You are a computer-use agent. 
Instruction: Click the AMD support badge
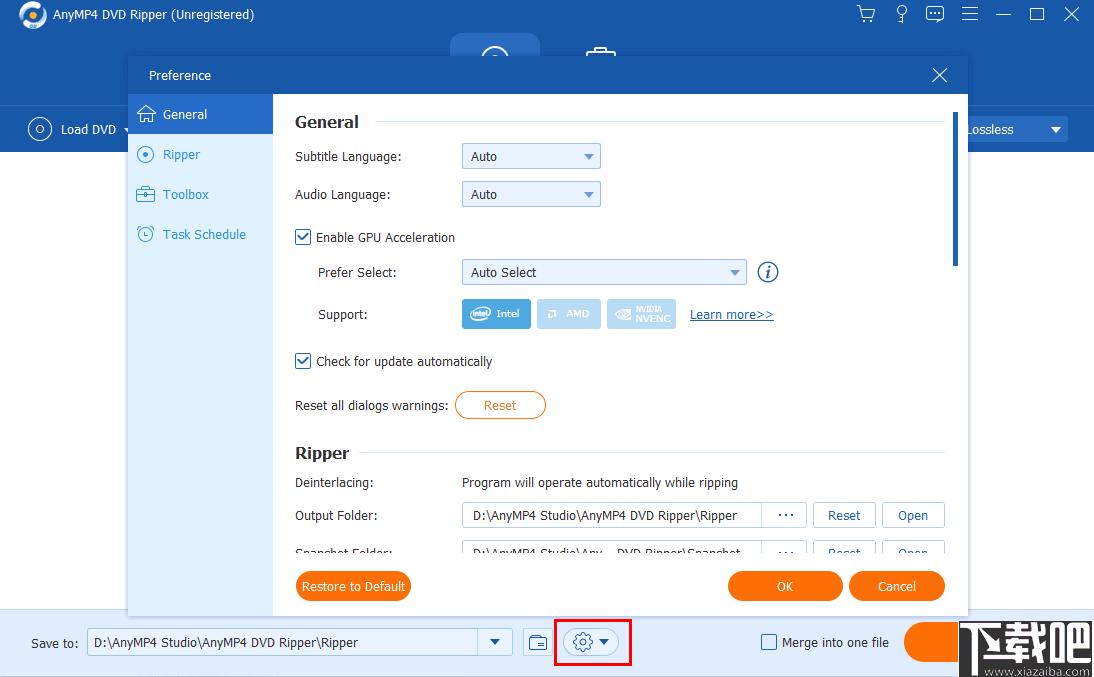coord(569,314)
